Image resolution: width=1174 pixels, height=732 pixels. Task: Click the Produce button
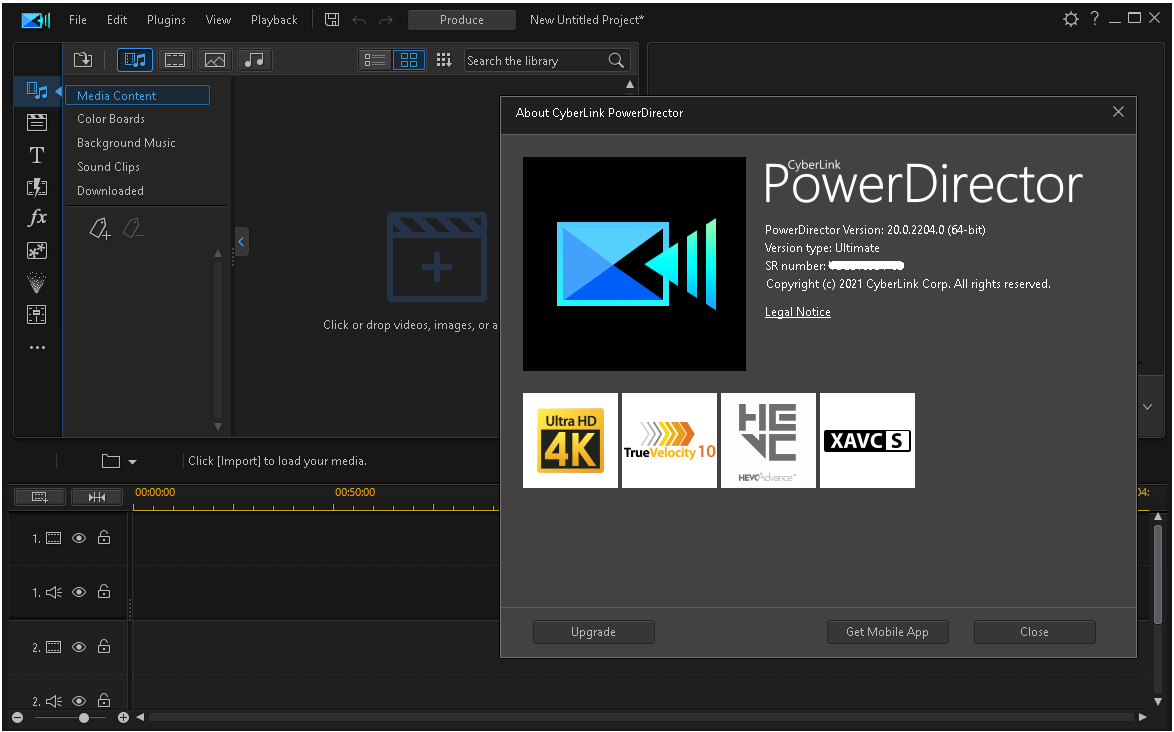461,20
